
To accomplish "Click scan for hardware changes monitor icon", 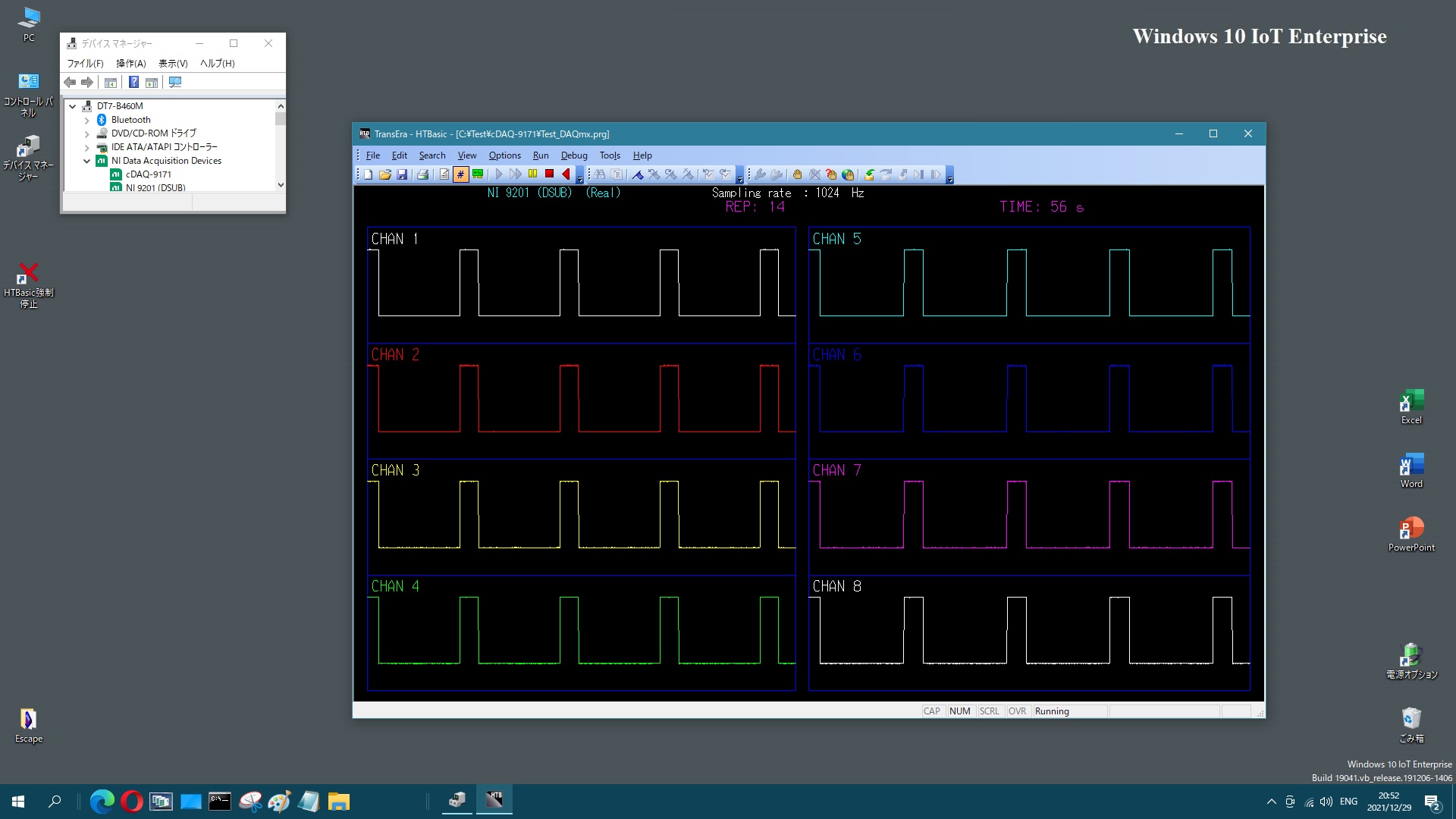I will [x=175, y=83].
